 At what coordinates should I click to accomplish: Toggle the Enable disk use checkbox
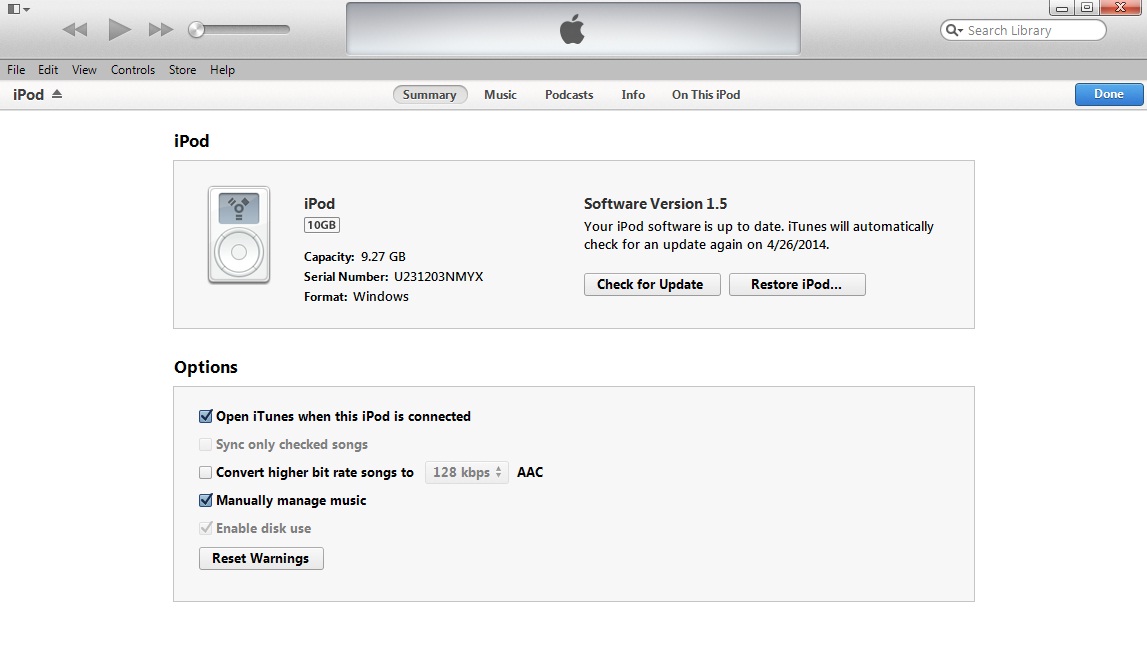point(206,528)
